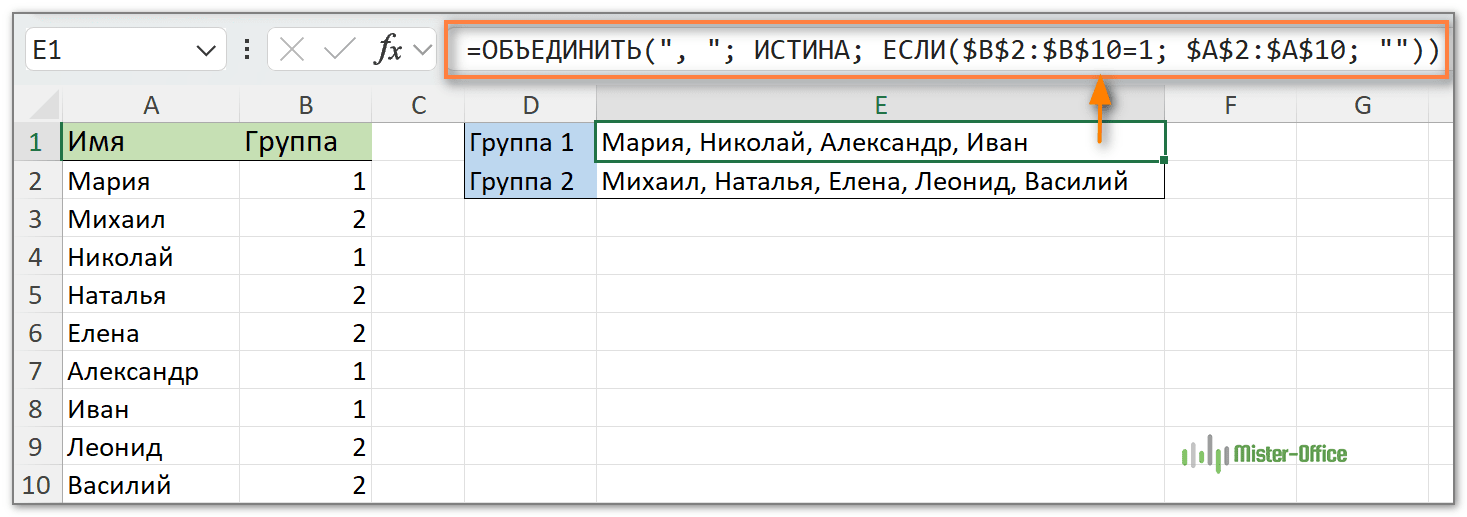Select column G header

click(1363, 105)
